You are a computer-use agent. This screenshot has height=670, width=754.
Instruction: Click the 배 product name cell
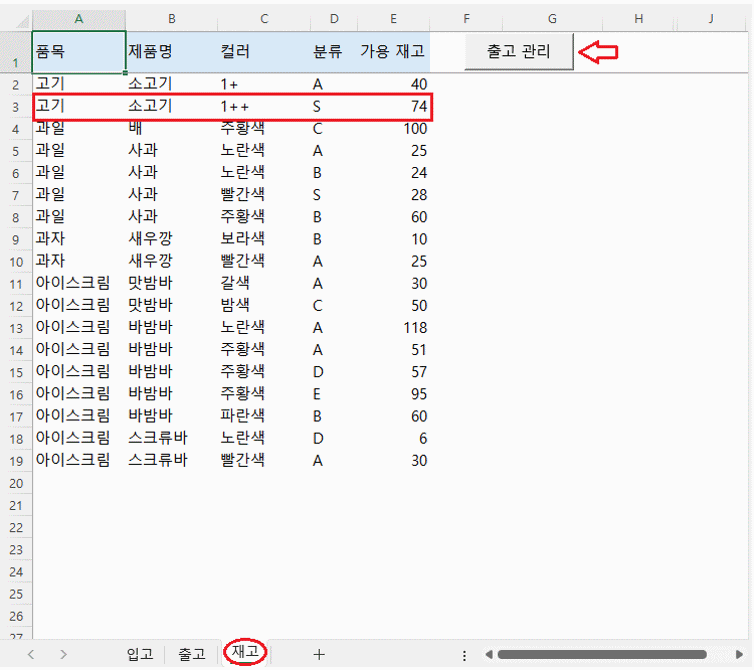click(x=171, y=129)
